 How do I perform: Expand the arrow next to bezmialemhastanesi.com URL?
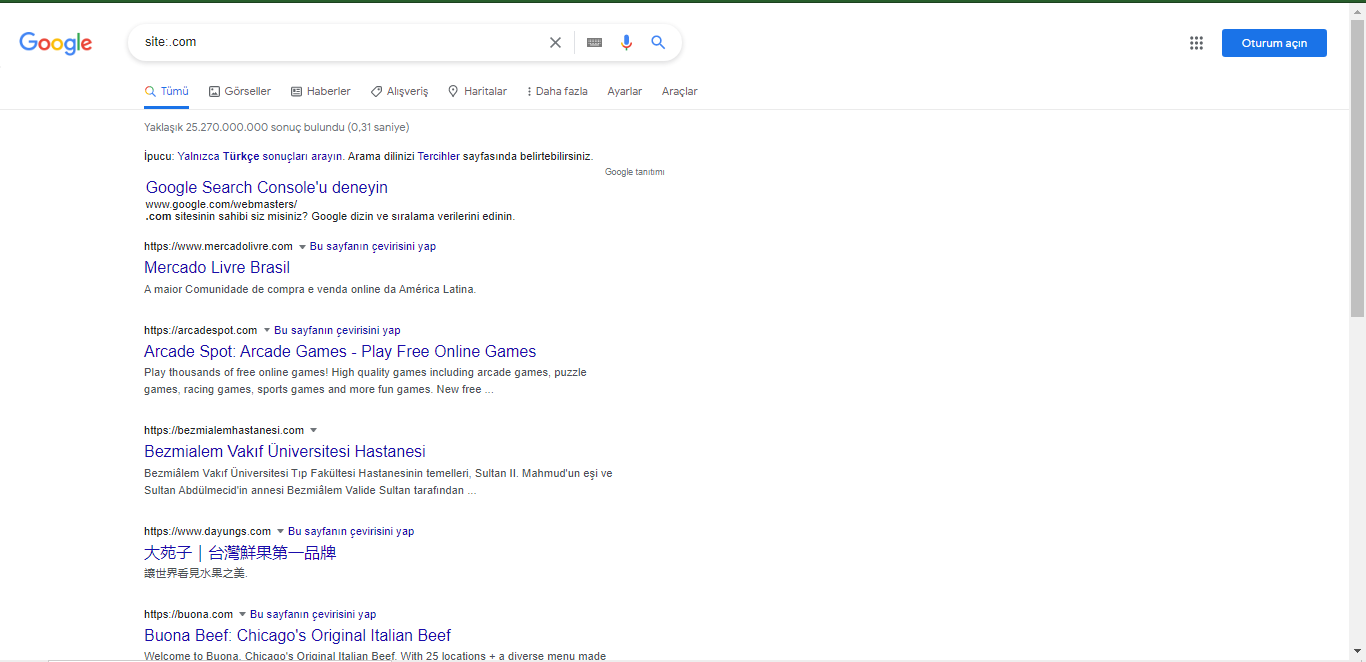click(313, 431)
